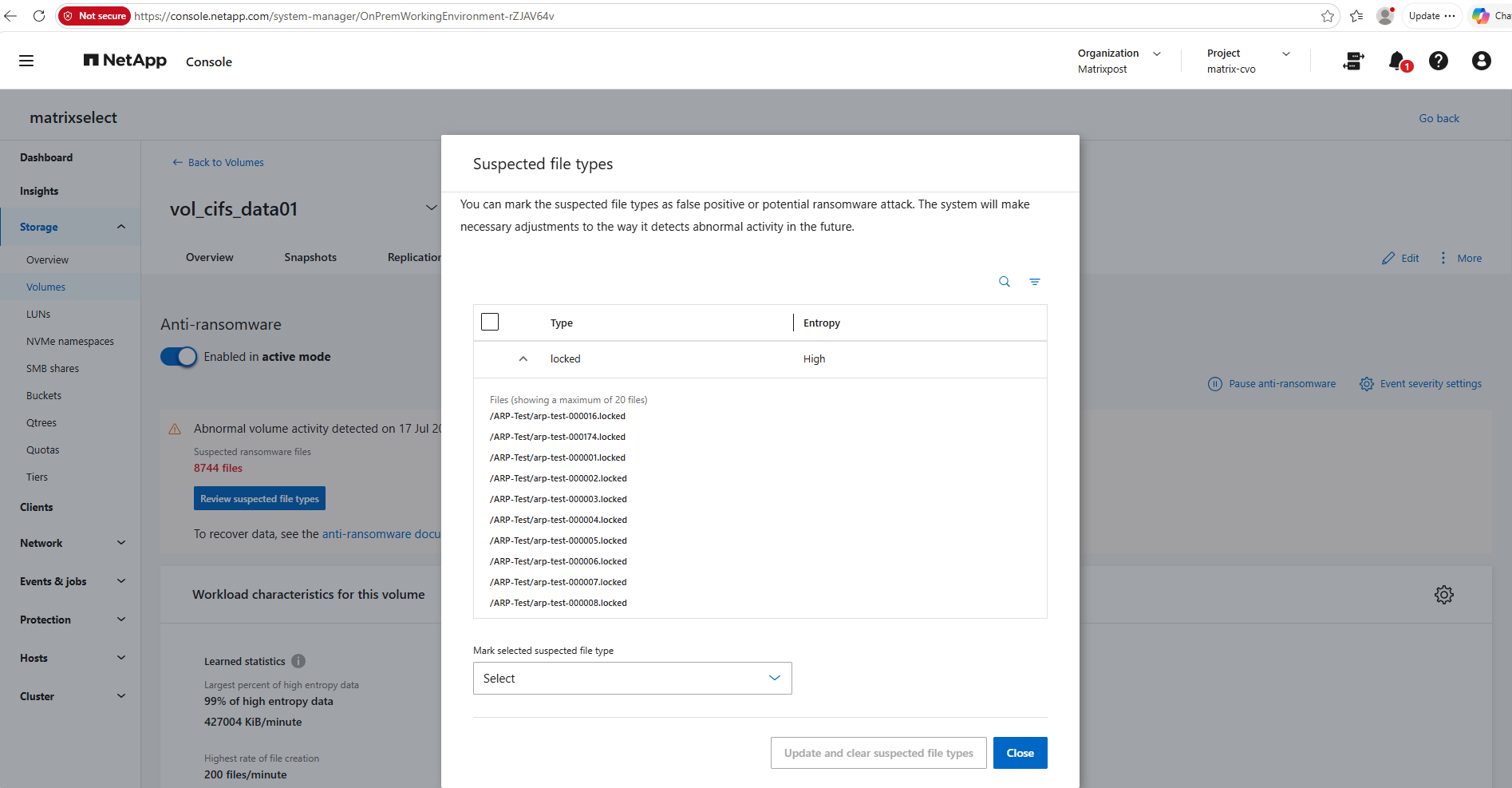Open the agents/connector icon in the header

[1354, 61]
